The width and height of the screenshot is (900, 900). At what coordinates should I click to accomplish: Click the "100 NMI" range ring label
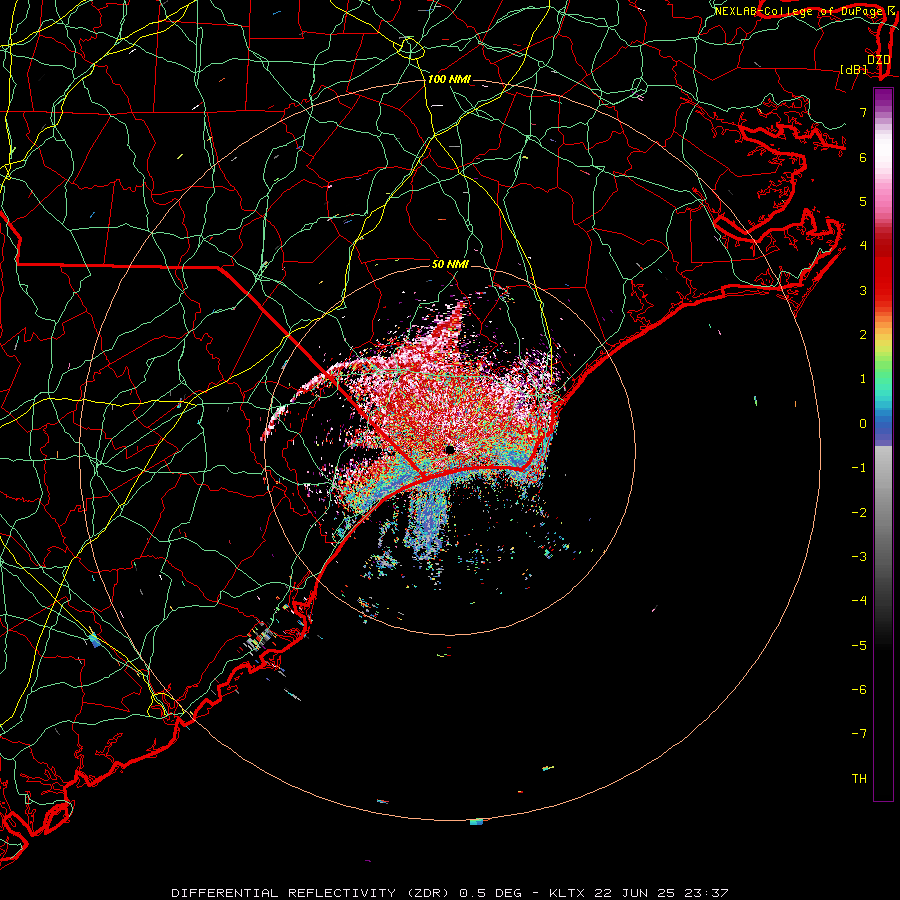pyautogui.click(x=449, y=79)
